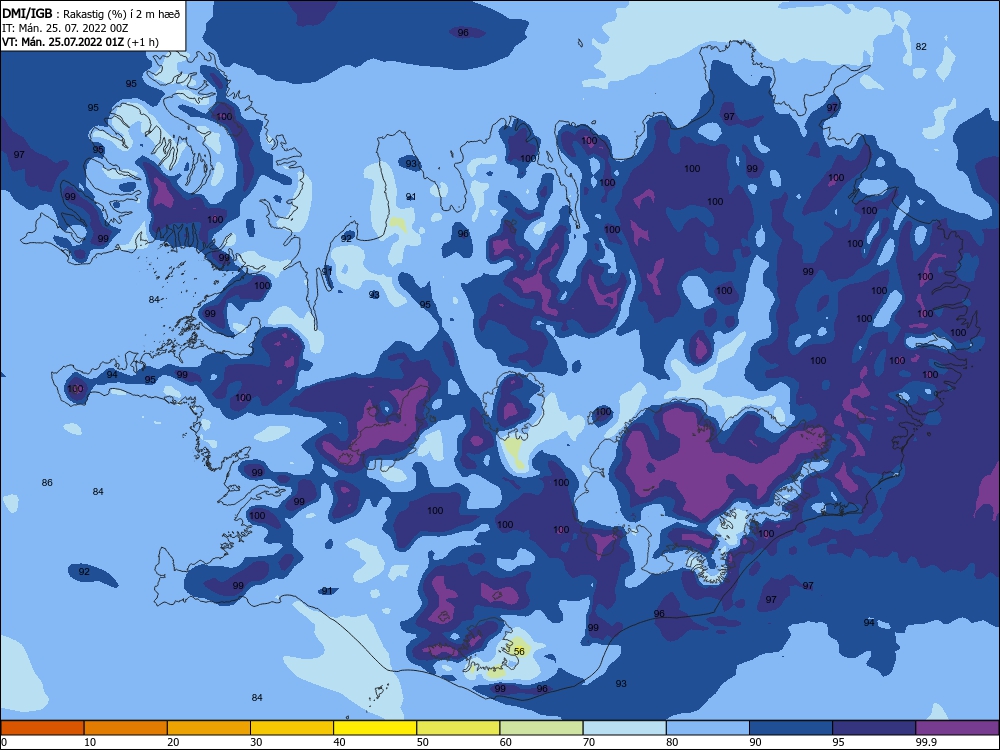Click the bright yellow 40–50 legend swatch
1000x750 pixels.
click(375, 728)
